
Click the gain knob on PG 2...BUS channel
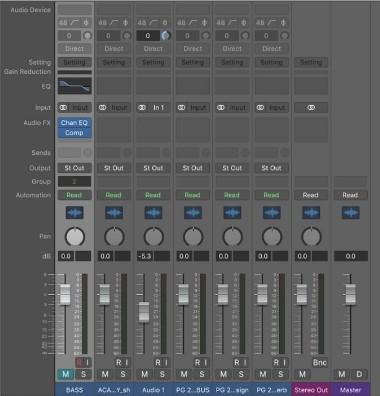click(x=205, y=35)
